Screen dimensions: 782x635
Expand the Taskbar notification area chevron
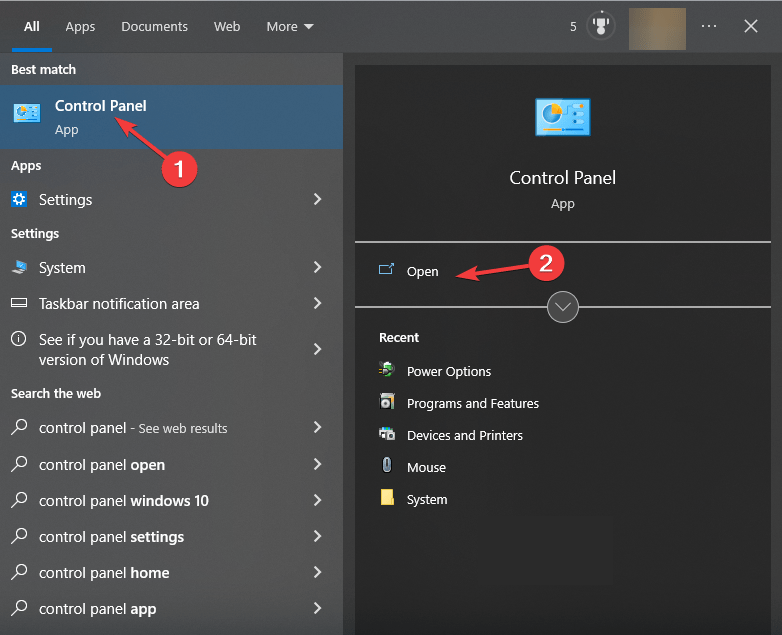click(x=318, y=303)
